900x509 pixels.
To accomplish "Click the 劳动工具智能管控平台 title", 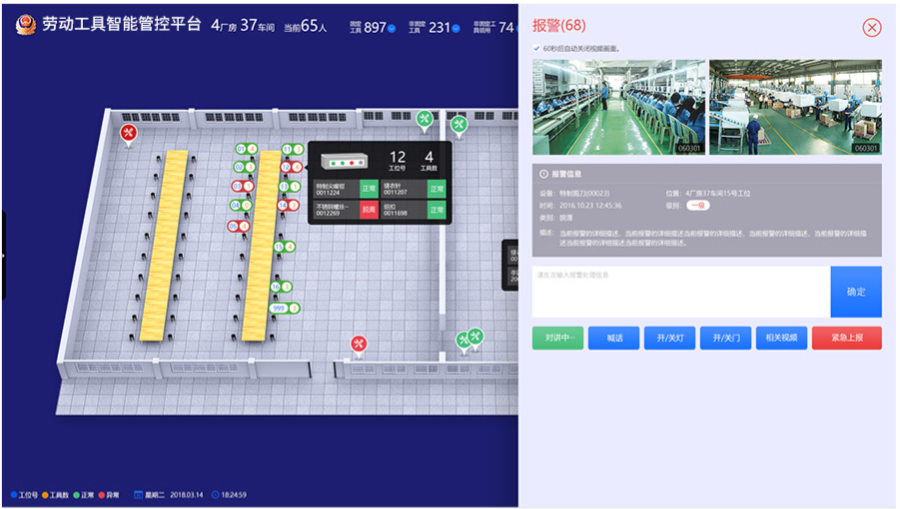I will click(x=121, y=24).
